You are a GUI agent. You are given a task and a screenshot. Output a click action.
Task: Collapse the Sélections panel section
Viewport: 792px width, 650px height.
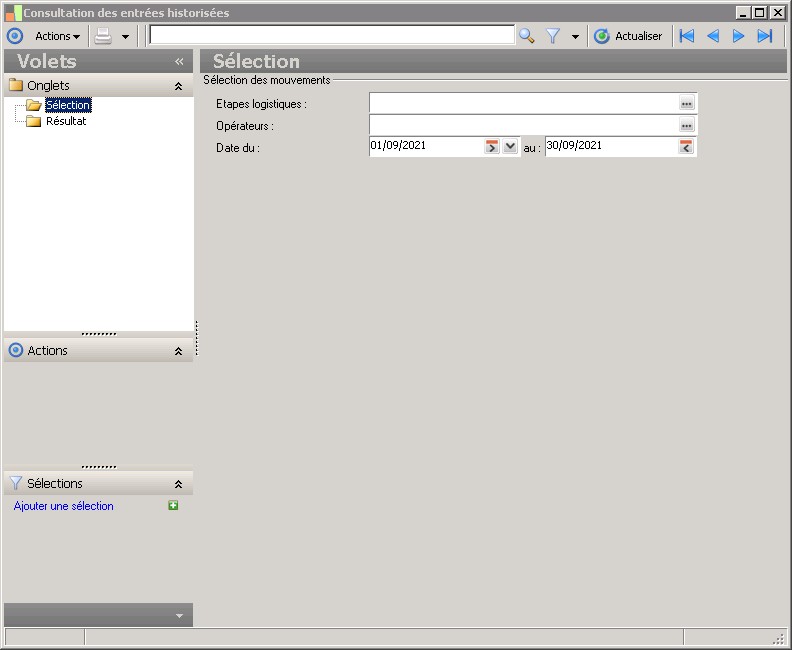click(178, 484)
